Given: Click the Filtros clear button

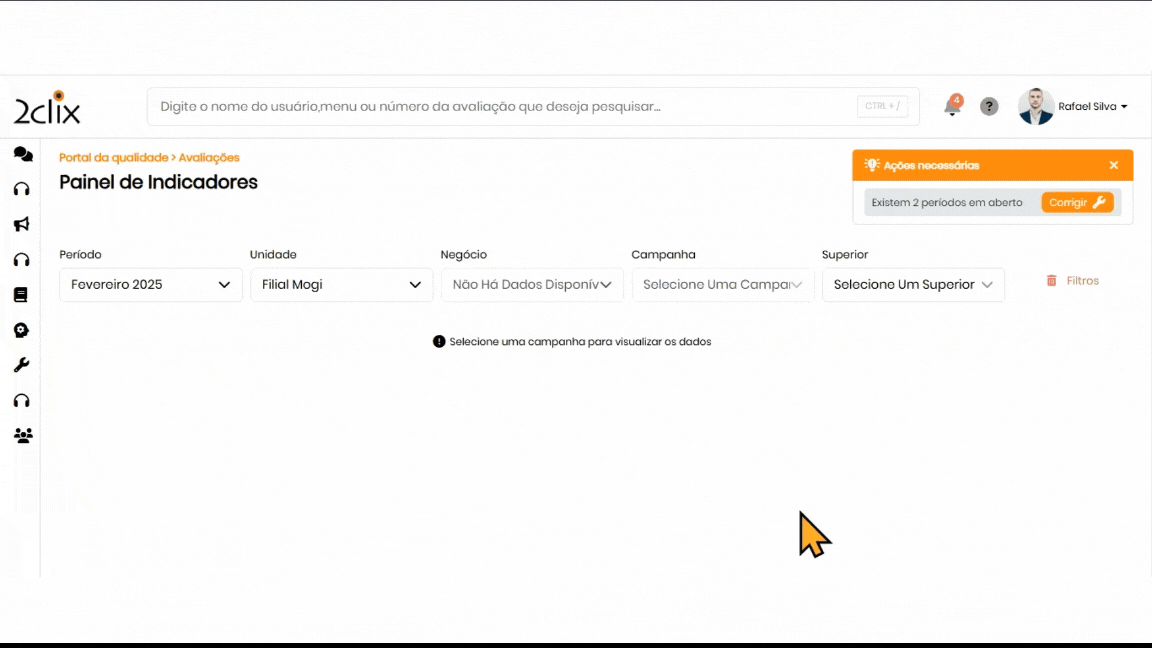Looking at the screenshot, I should [x=1072, y=281].
